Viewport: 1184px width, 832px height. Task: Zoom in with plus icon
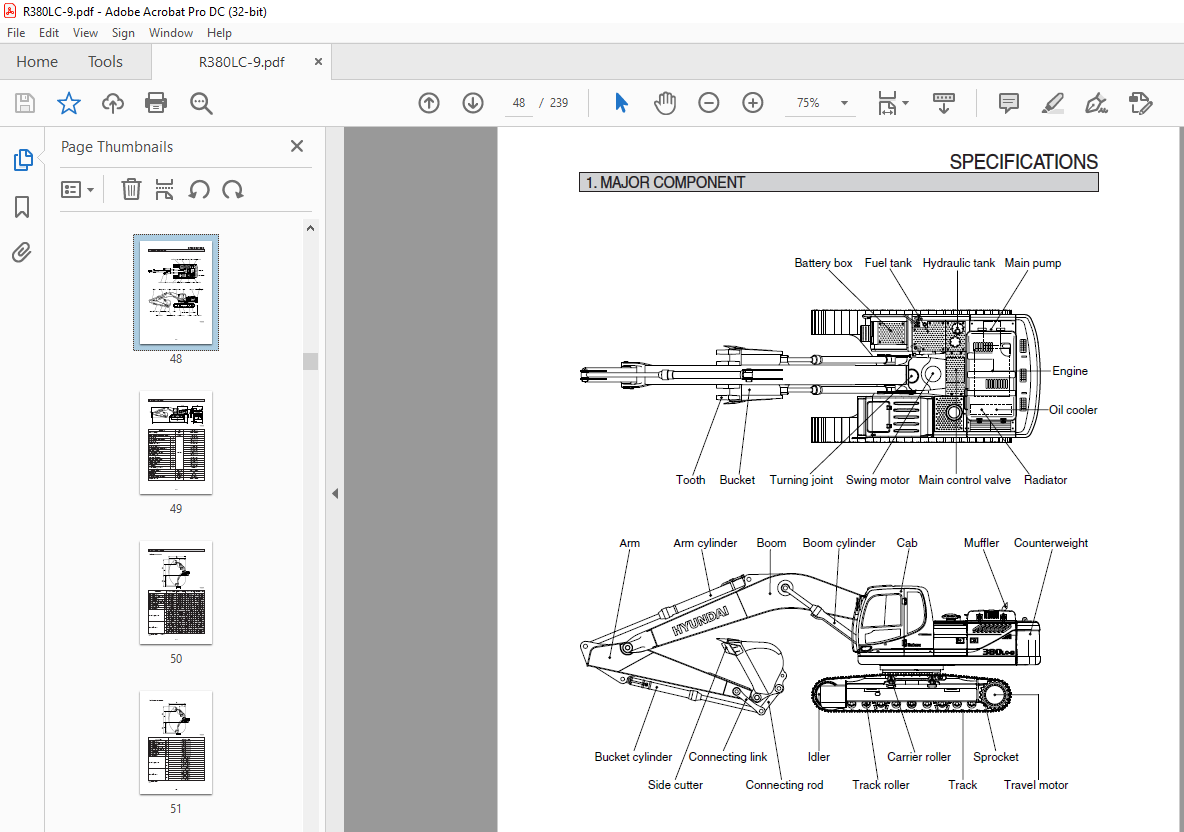coord(753,103)
